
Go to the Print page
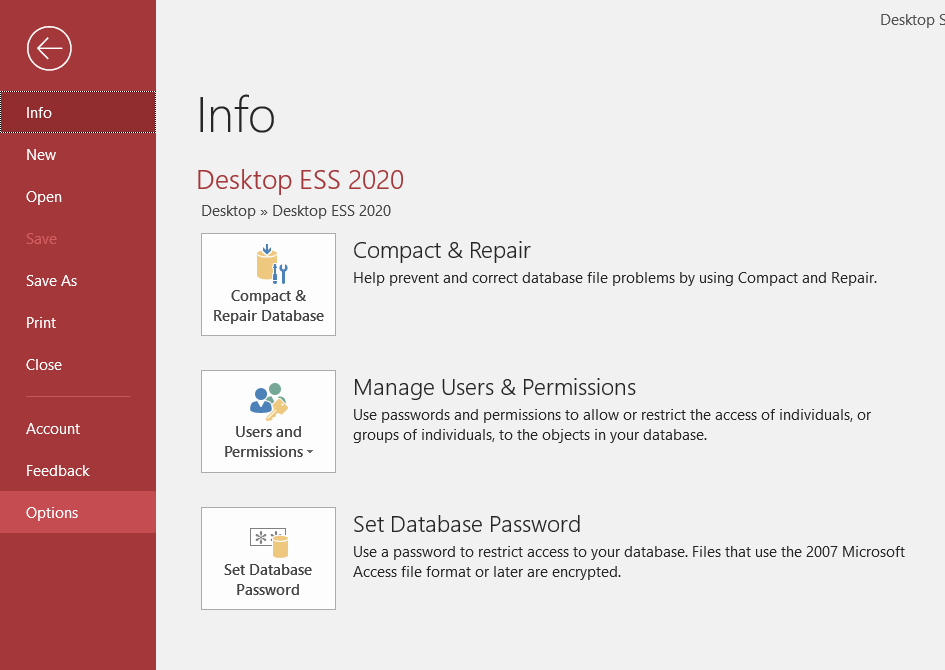pos(41,323)
